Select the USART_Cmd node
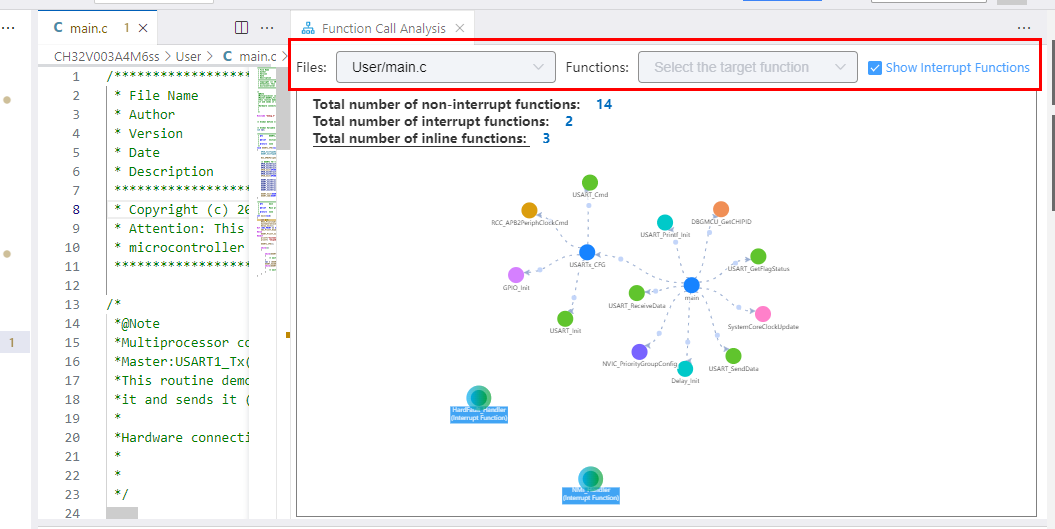 590,182
